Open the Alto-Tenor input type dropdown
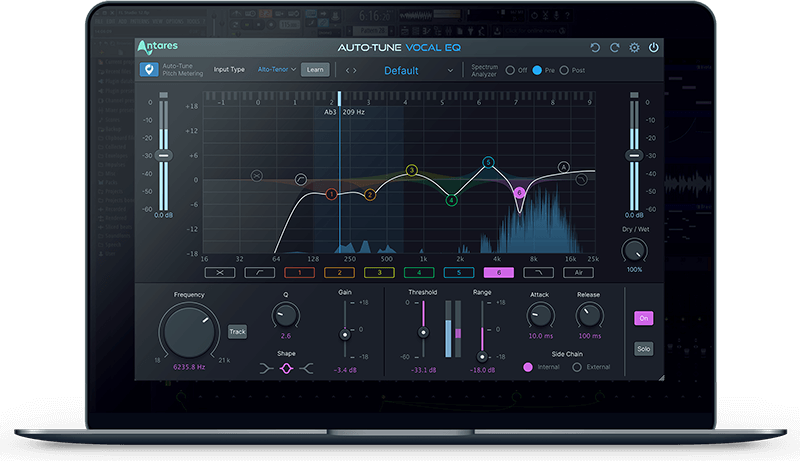Screen dimensions: 800x461 coord(277,69)
